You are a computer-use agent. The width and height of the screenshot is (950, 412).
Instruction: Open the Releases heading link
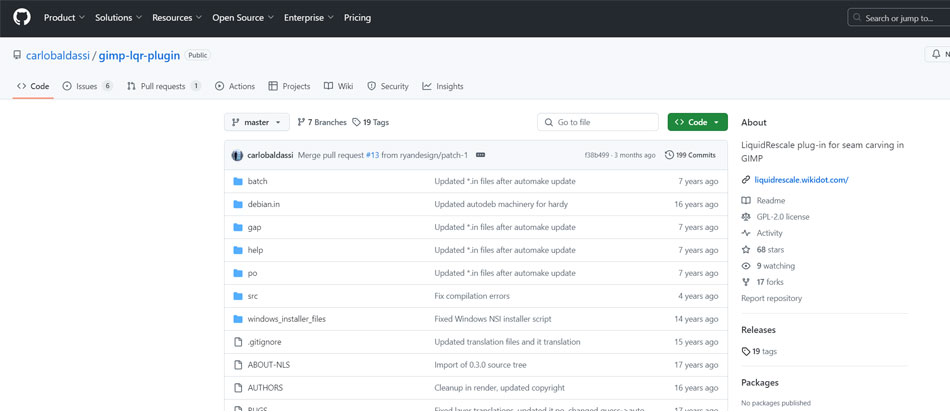(759, 330)
